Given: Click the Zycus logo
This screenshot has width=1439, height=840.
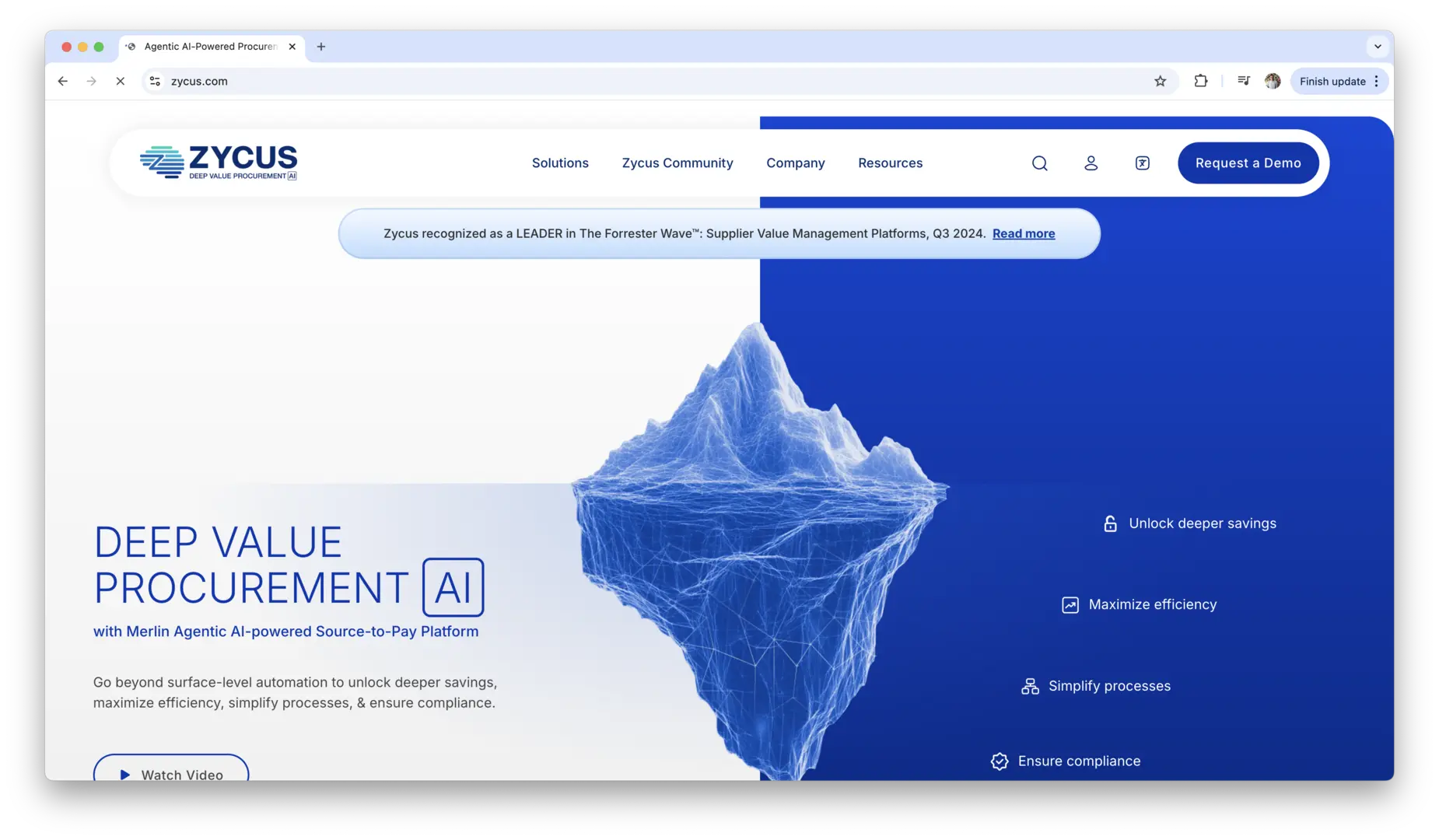Looking at the screenshot, I should [219, 163].
